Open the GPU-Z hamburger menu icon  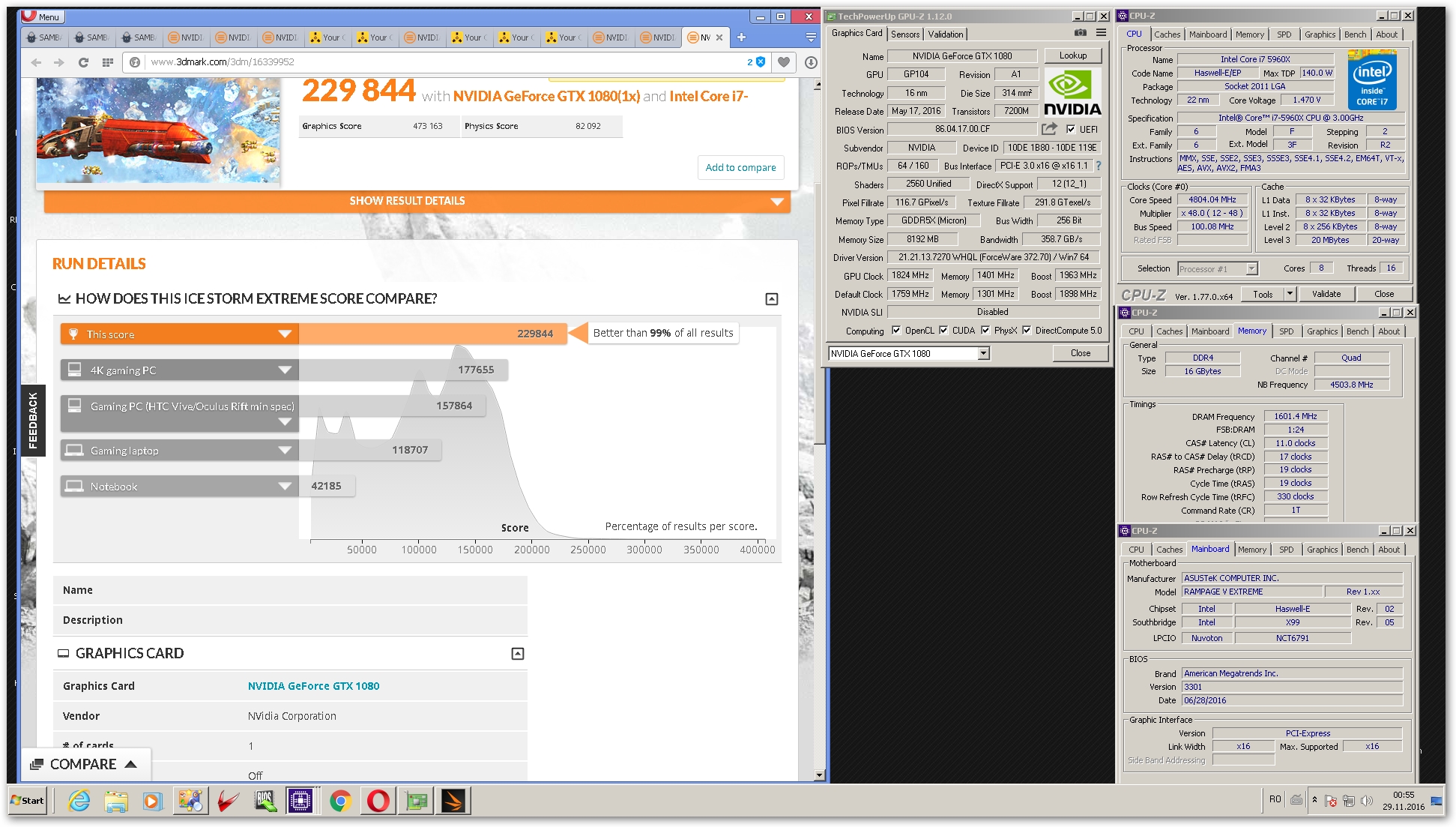1101,33
